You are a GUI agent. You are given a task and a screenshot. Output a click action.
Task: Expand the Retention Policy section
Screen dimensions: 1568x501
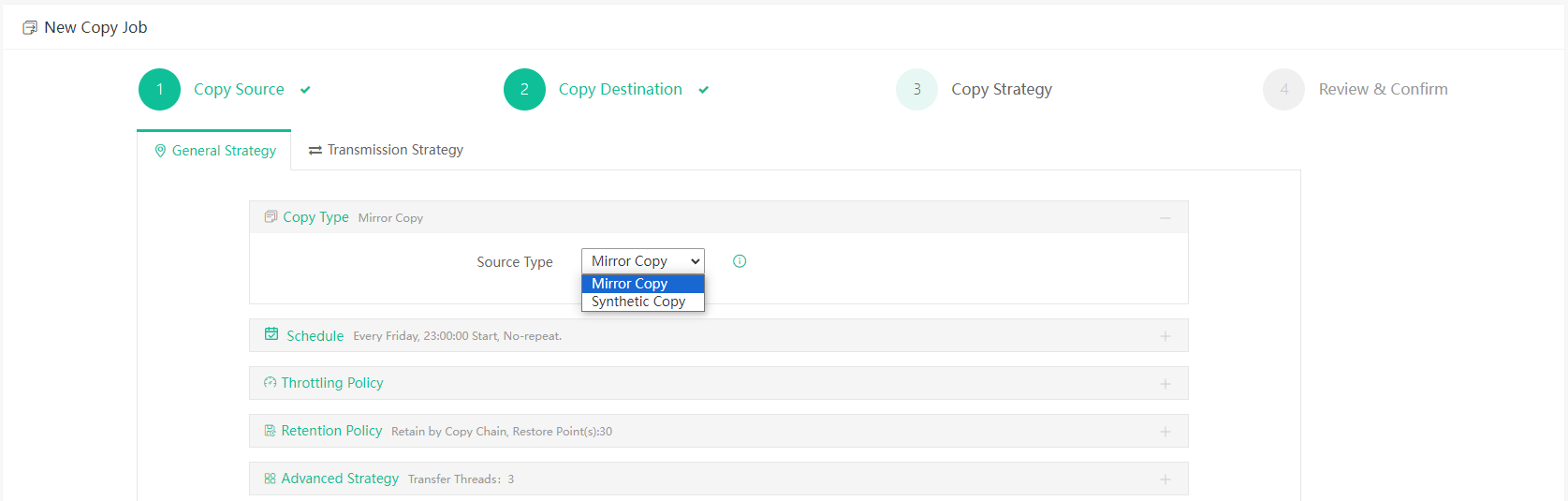click(1165, 432)
